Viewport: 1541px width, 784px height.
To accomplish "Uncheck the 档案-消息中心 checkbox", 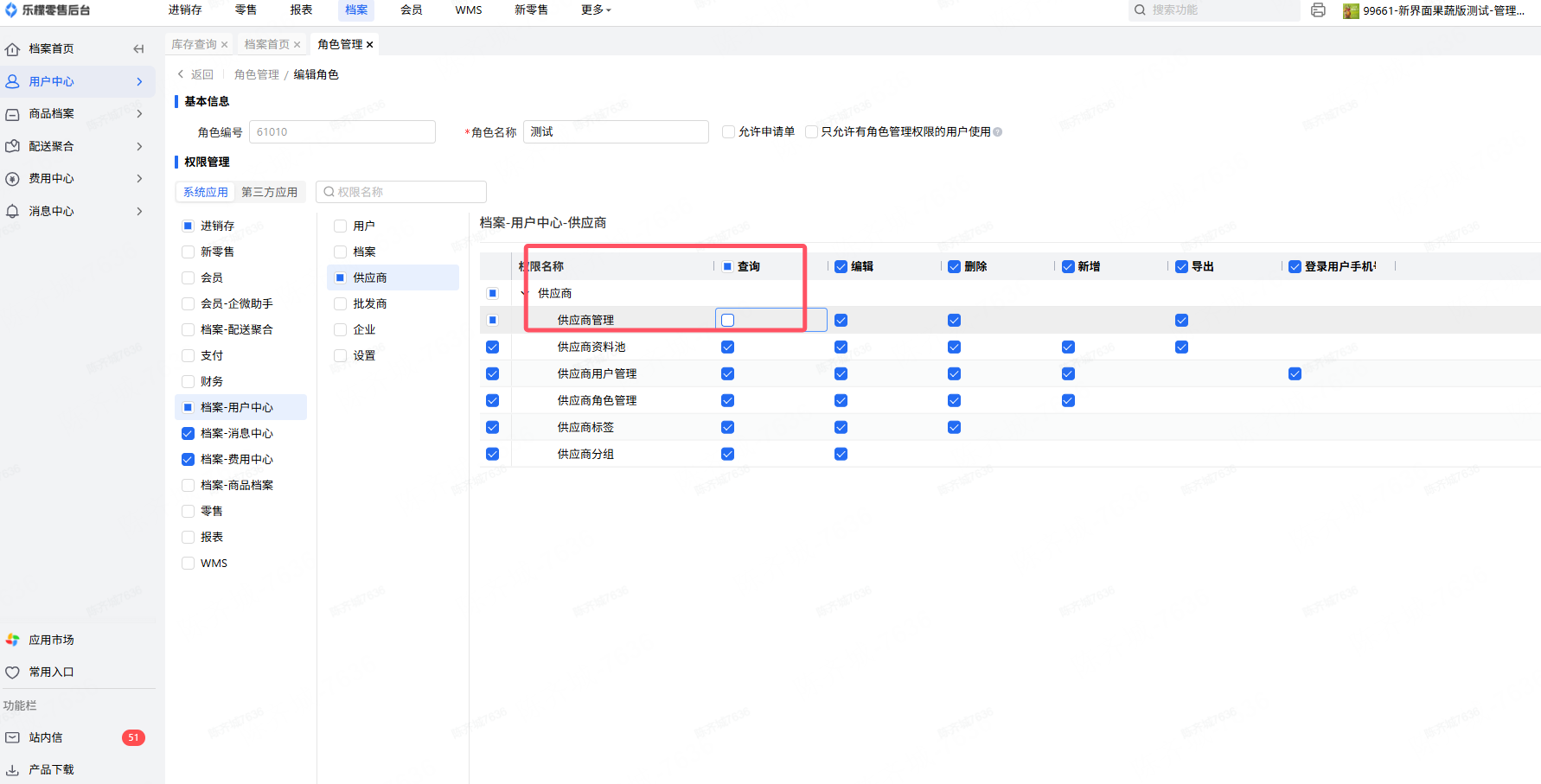I will 188,433.
